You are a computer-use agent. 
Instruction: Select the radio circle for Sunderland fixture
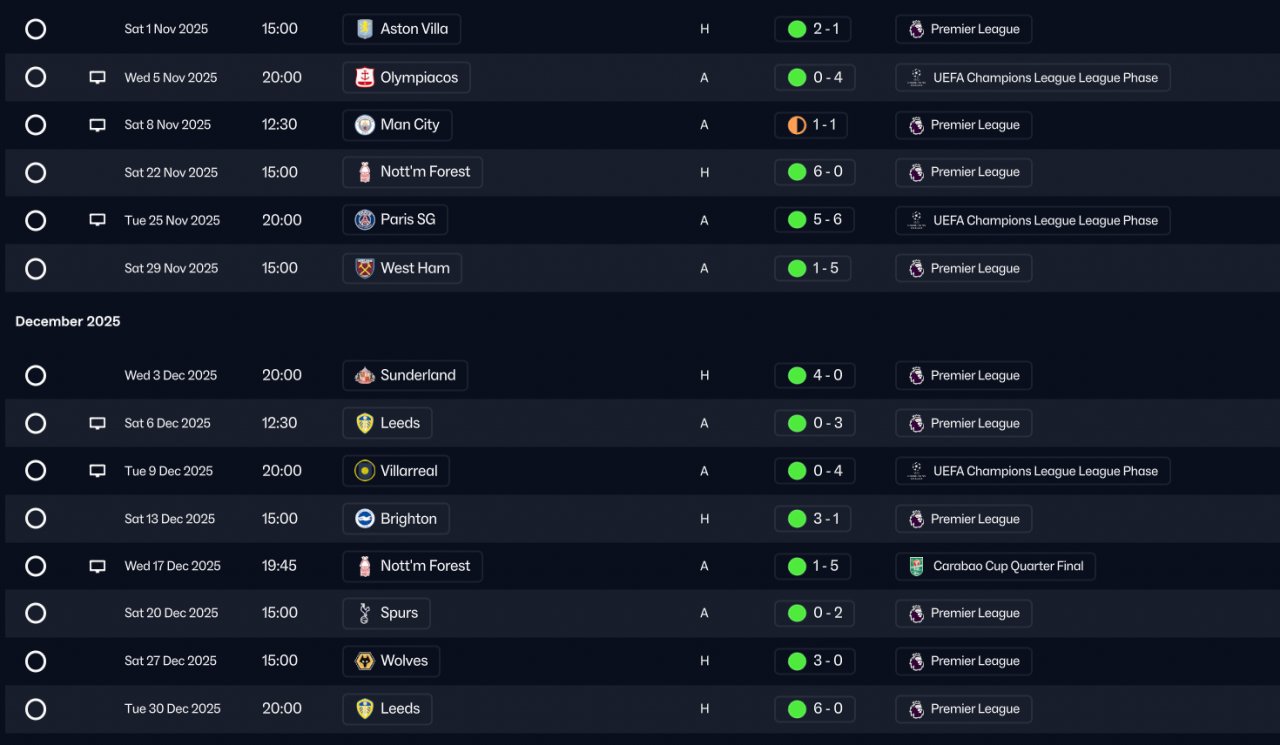click(x=35, y=376)
